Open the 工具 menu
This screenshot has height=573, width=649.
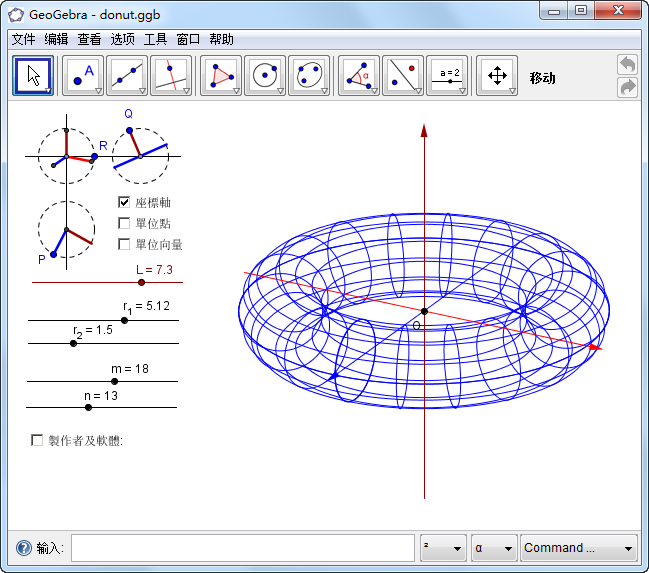click(x=155, y=39)
